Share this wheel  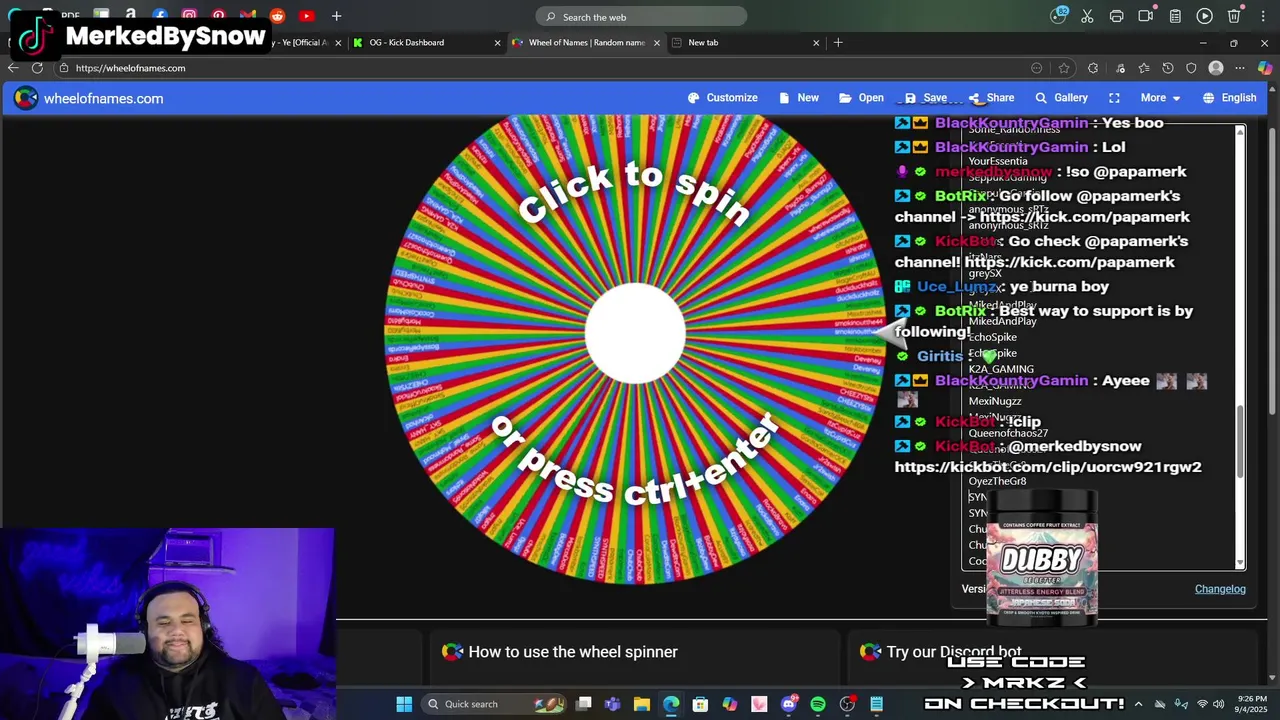tap(990, 98)
